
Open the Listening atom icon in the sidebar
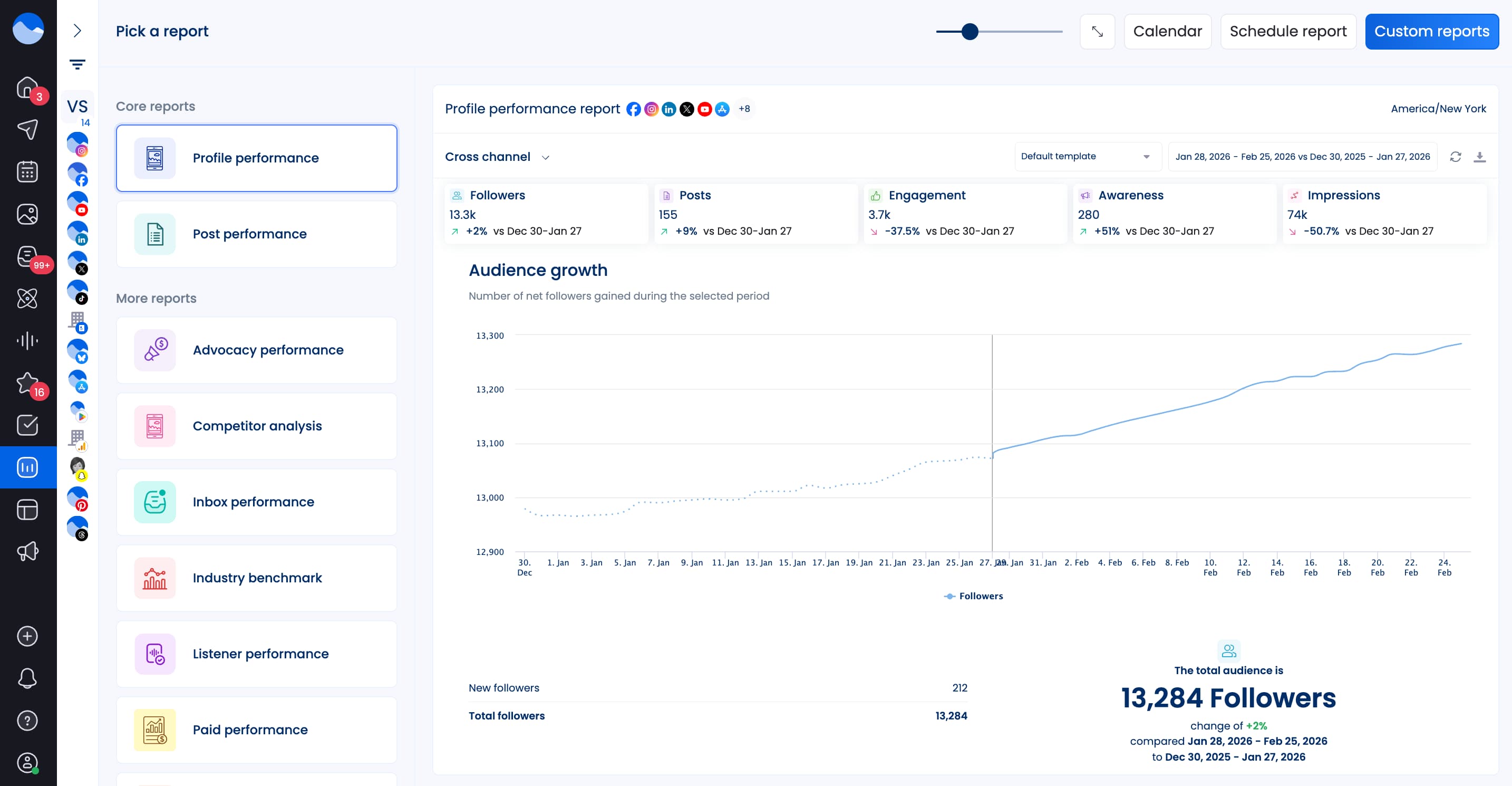27,299
